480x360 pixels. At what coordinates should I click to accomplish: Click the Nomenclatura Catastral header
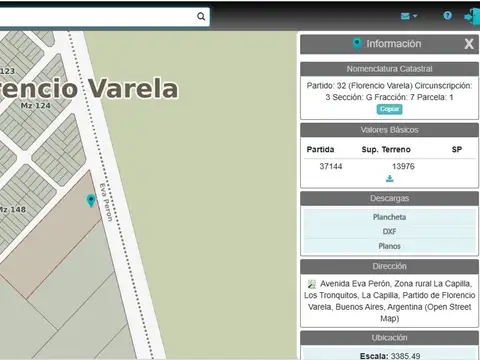click(x=389, y=69)
